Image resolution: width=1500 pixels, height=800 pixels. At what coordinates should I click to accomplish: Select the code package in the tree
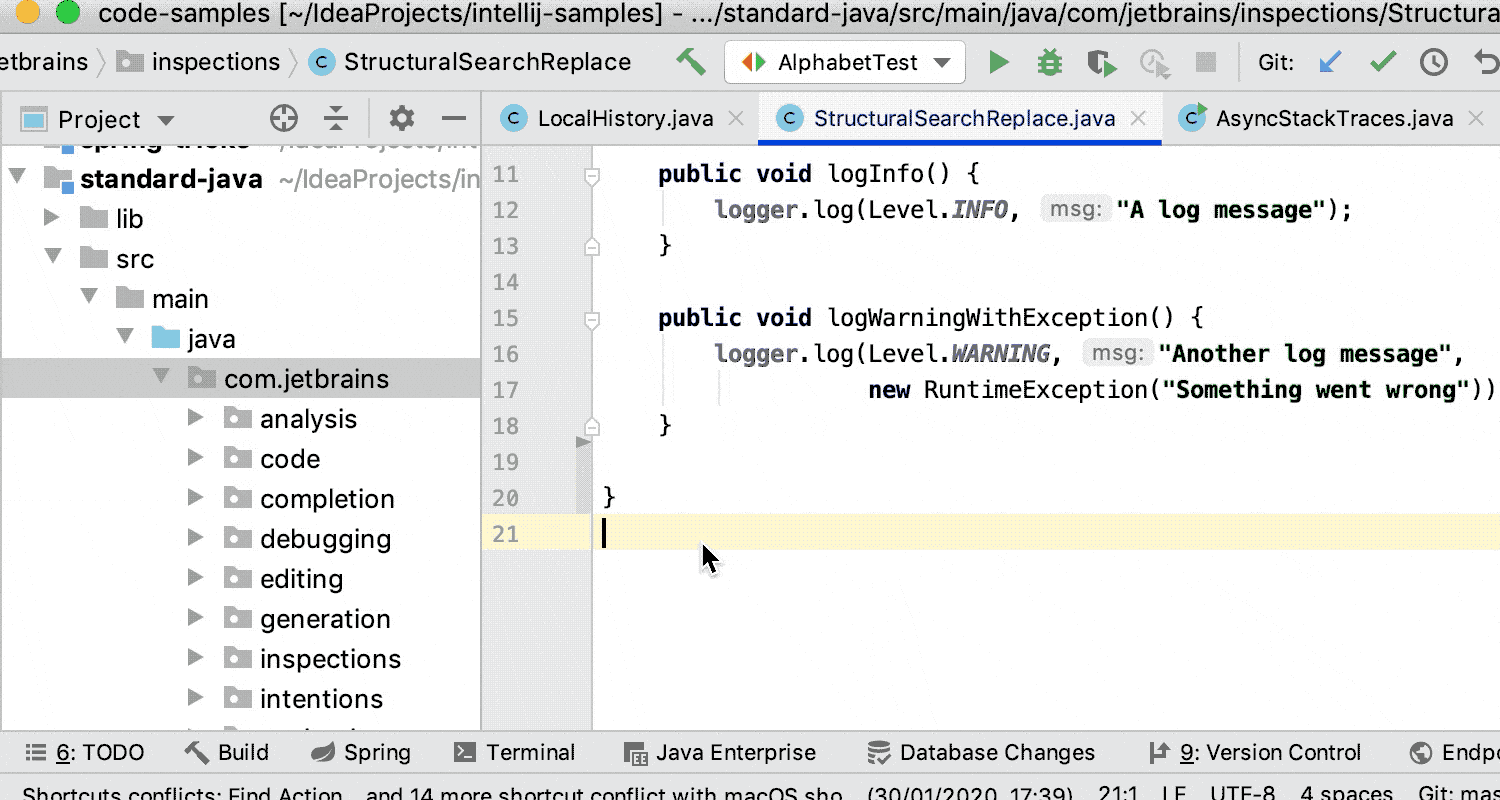(x=290, y=459)
